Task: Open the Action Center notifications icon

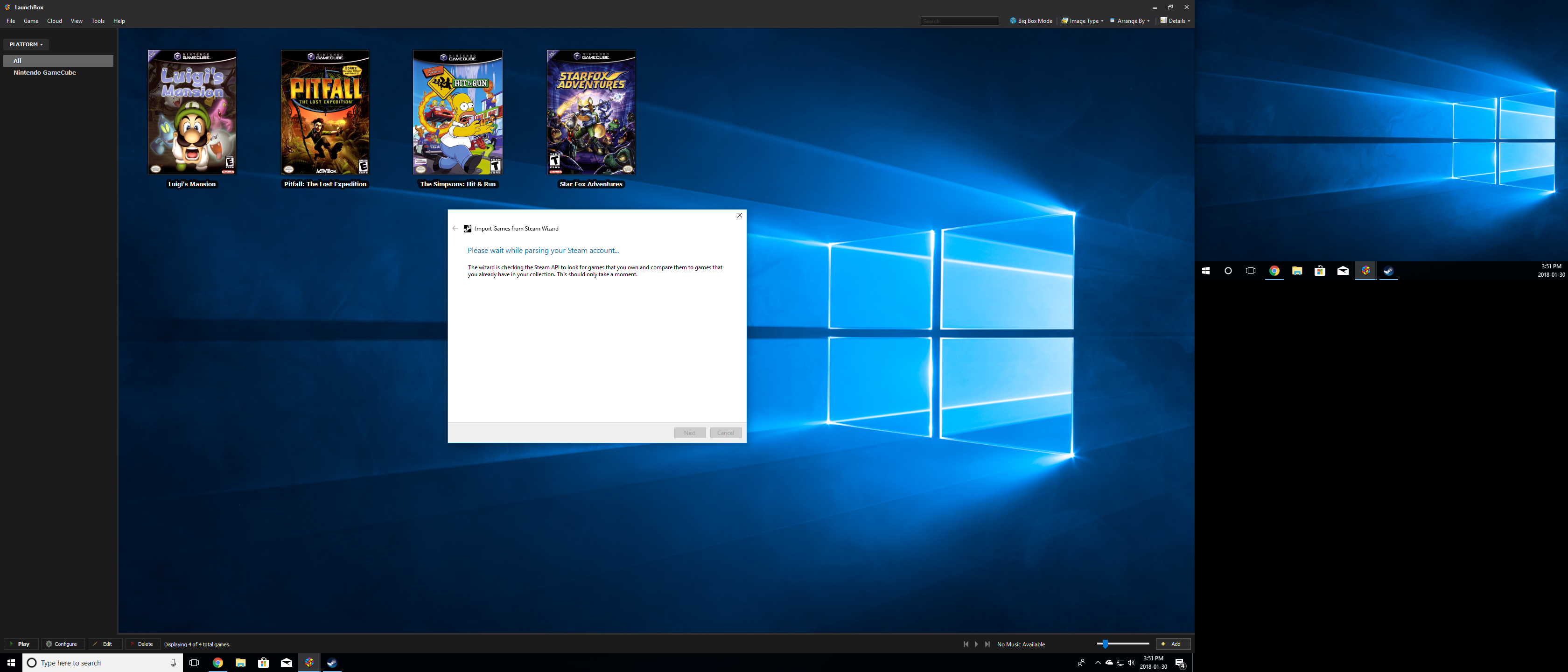Action: click(x=1180, y=663)
